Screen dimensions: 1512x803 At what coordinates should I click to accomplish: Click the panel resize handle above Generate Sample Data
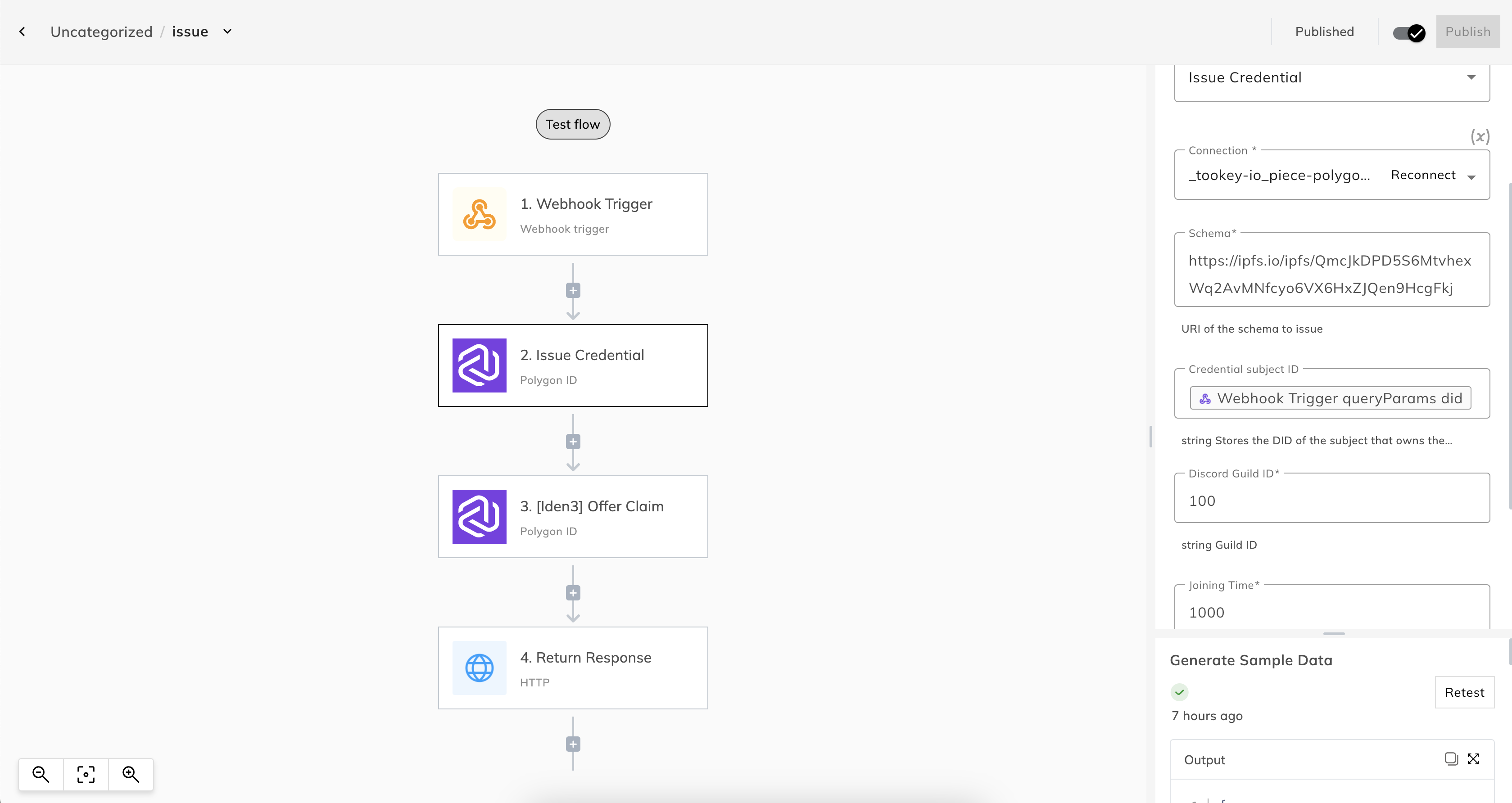pyautogui.click(x=1334, y=633)
